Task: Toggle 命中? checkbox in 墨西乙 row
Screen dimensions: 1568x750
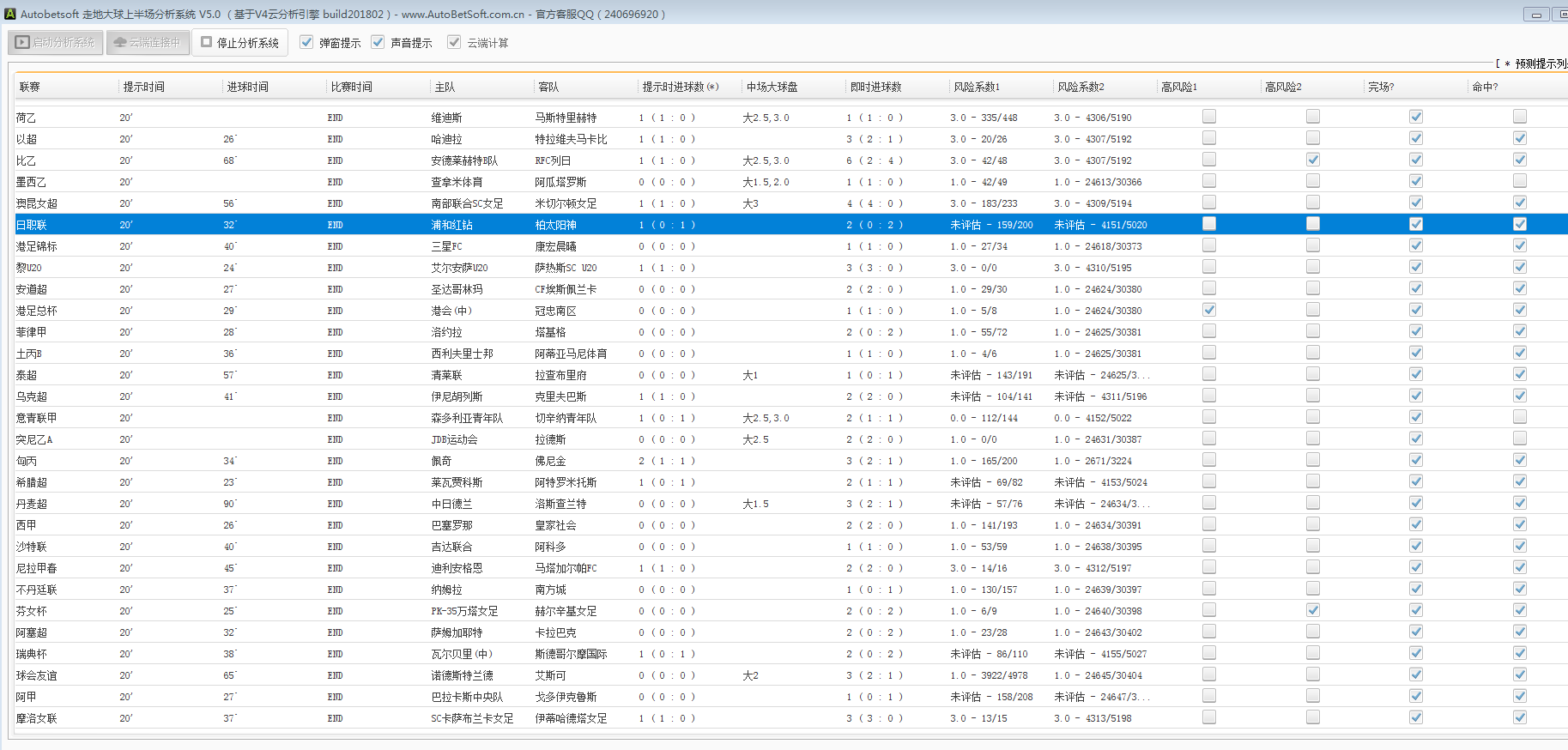Action: 1520,181
